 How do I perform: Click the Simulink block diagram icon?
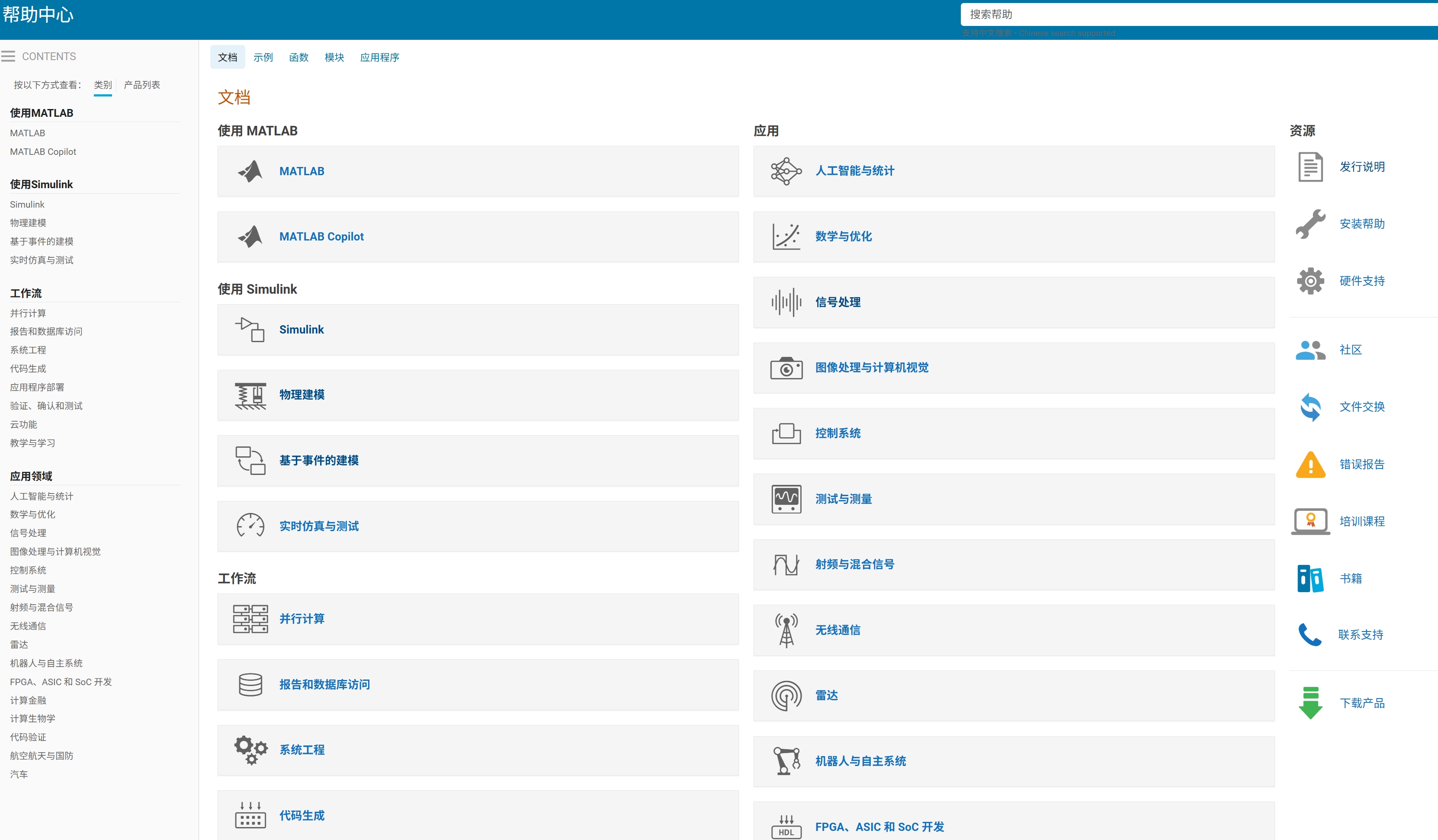pyautogui.click(x=250, y=330)
